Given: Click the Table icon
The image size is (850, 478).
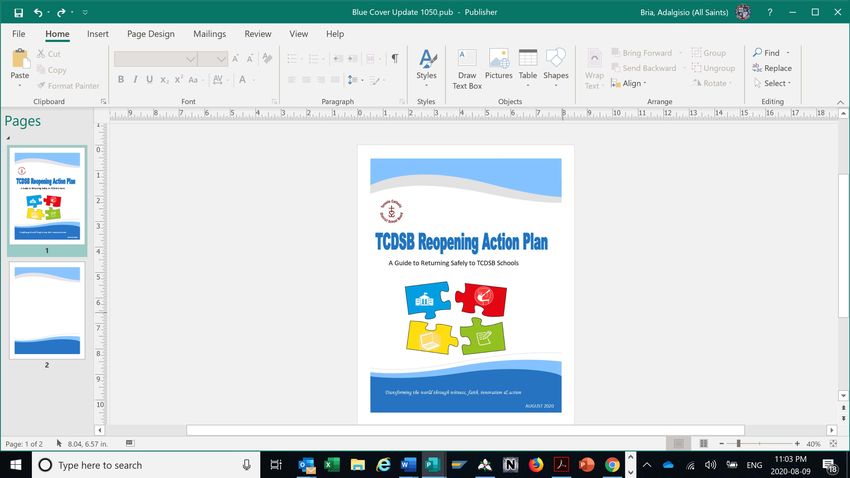Looking at the screenshot, I should 527,59.
